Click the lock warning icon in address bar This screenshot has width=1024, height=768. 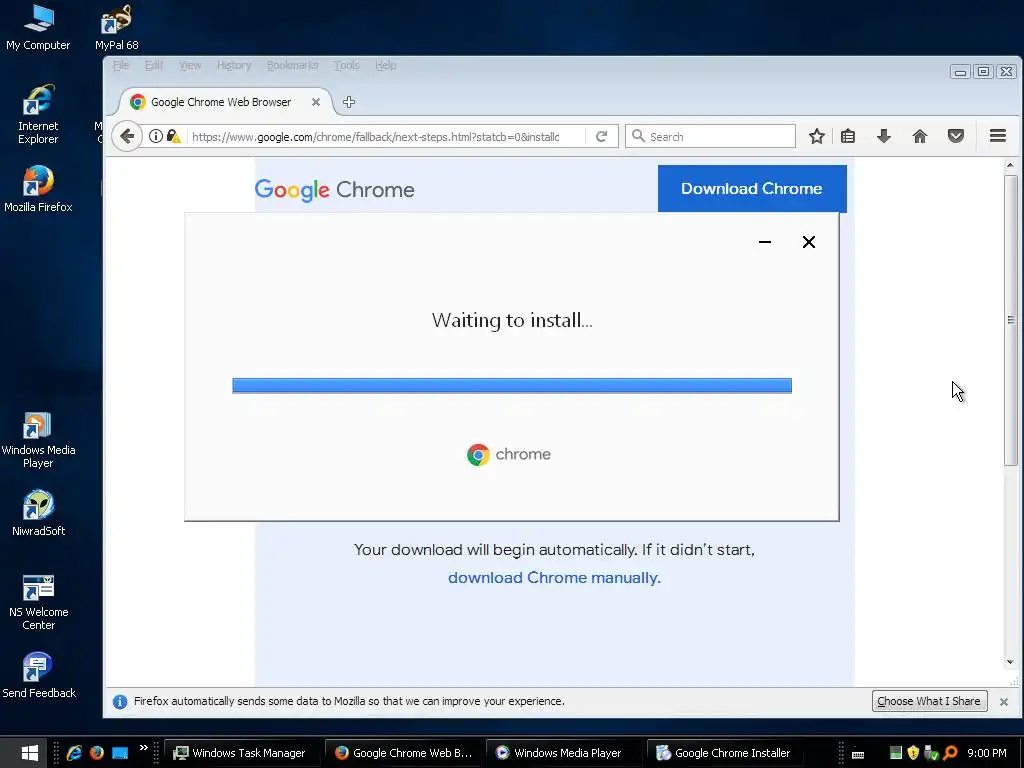pos(173,136)
